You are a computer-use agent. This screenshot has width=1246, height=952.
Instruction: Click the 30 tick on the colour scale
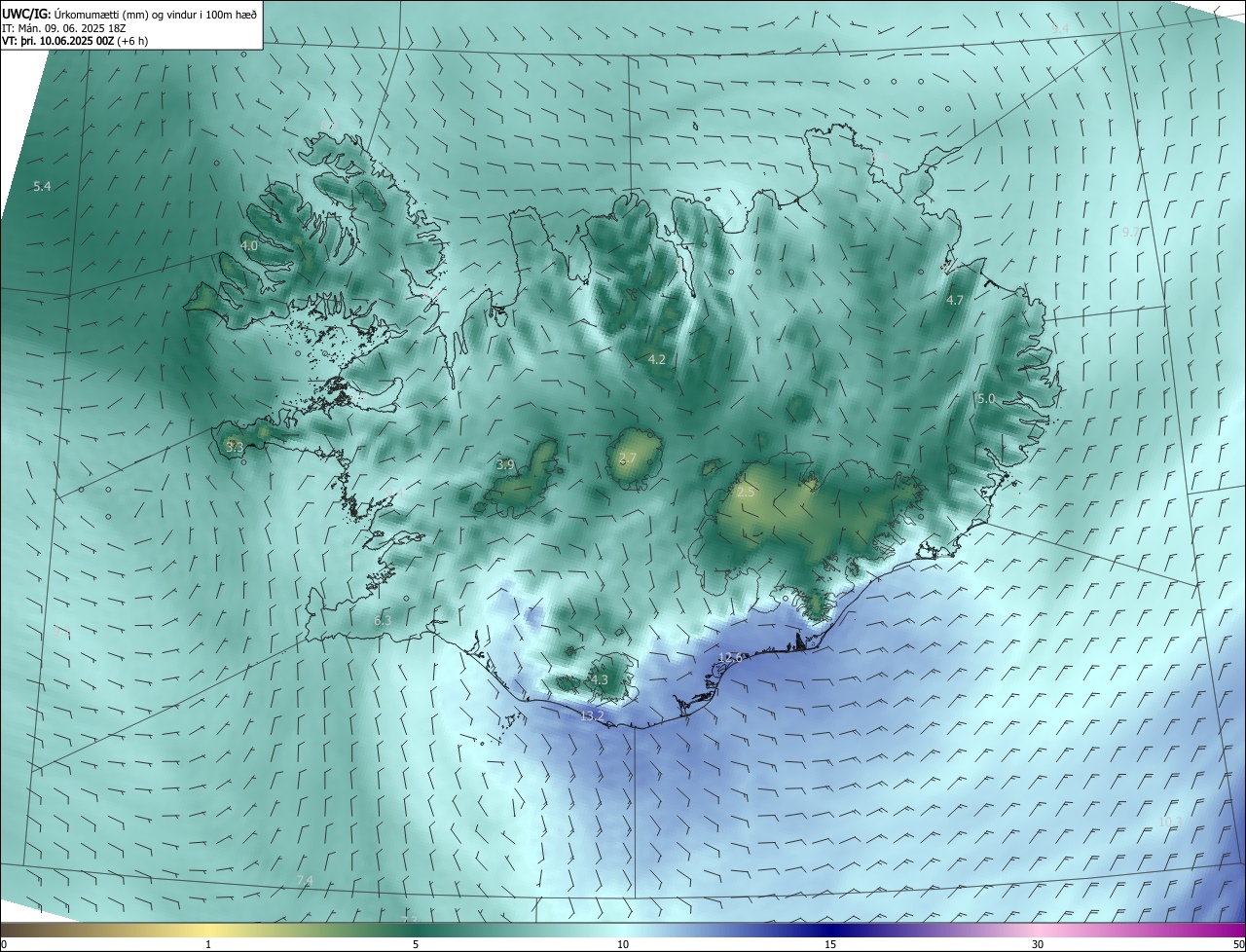[x=1038, y=945]
